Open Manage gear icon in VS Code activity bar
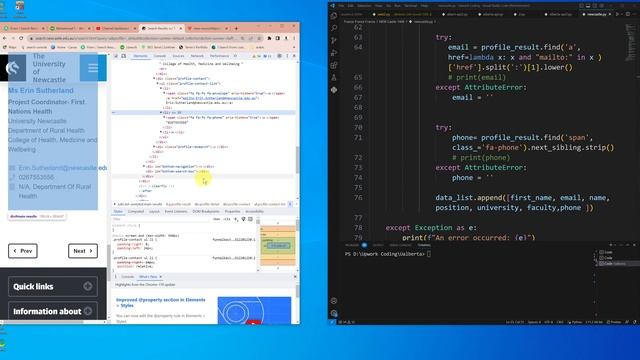The height and width of the screenshot is (360, 640). click(x=334, y=313)
